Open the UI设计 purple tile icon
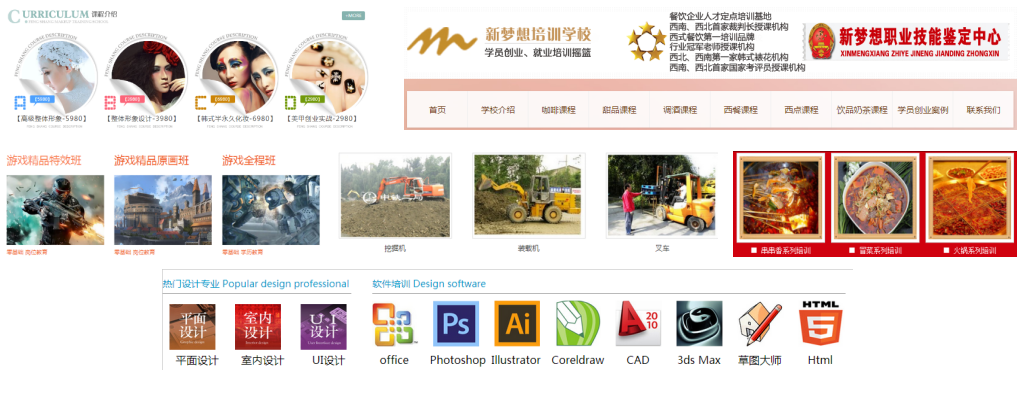 point(324,327)
